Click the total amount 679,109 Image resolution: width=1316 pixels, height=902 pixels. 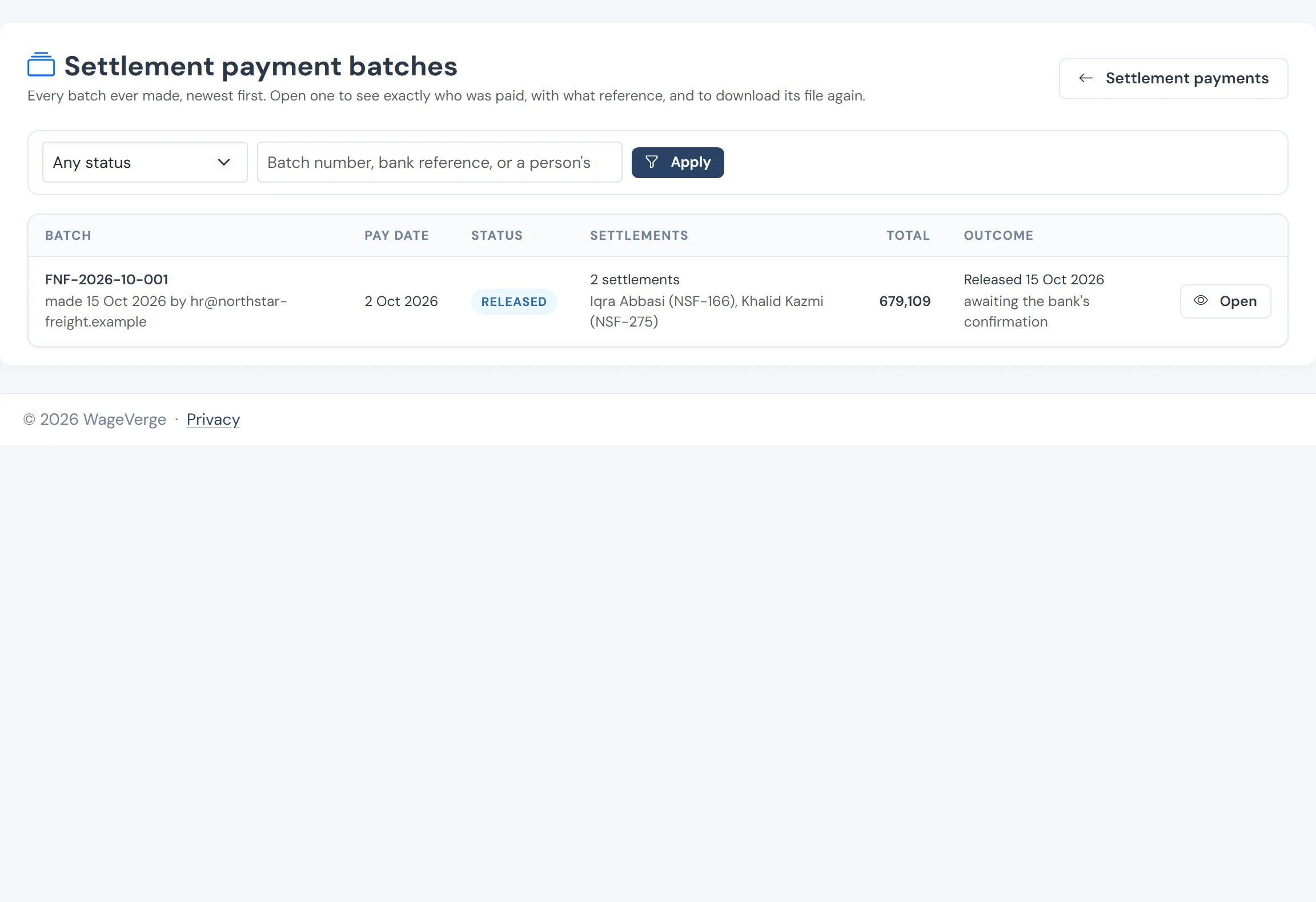pos(905,301)
